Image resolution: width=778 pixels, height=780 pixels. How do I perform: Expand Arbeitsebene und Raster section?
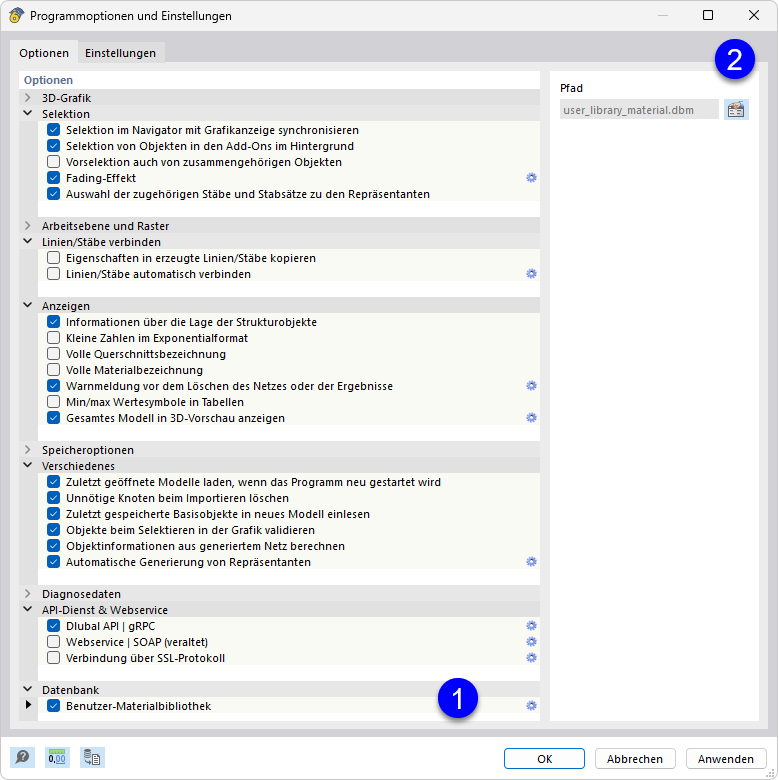tap(28, 226)
